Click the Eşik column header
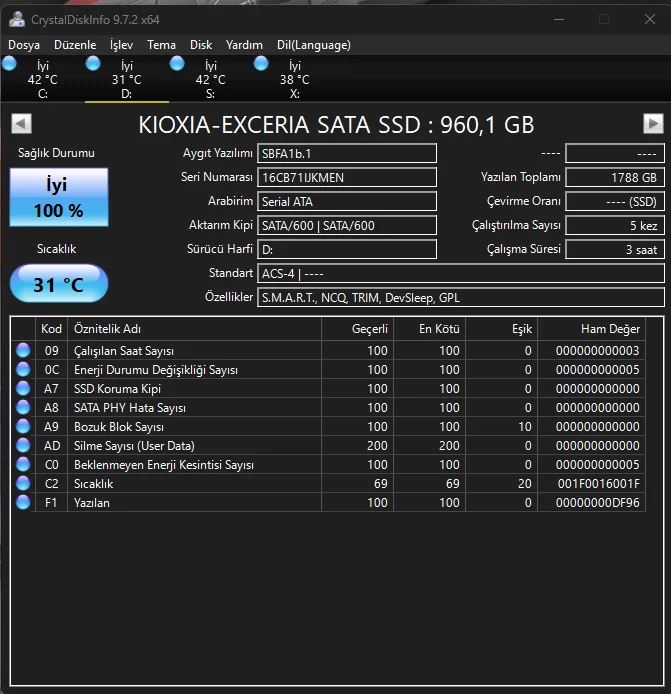Viewport: 671px width, 694px height. 502,329
